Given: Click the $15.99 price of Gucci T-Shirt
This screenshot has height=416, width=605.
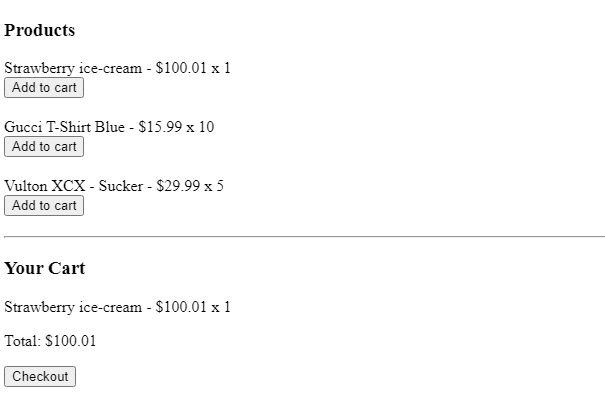Looking at the screenshot, I should click(x=160, y=127).
